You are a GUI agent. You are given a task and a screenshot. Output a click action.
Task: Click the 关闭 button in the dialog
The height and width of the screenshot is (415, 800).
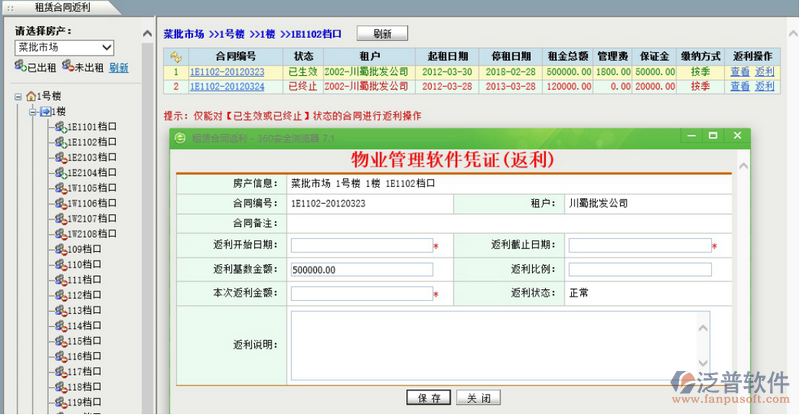pos(478,398)
